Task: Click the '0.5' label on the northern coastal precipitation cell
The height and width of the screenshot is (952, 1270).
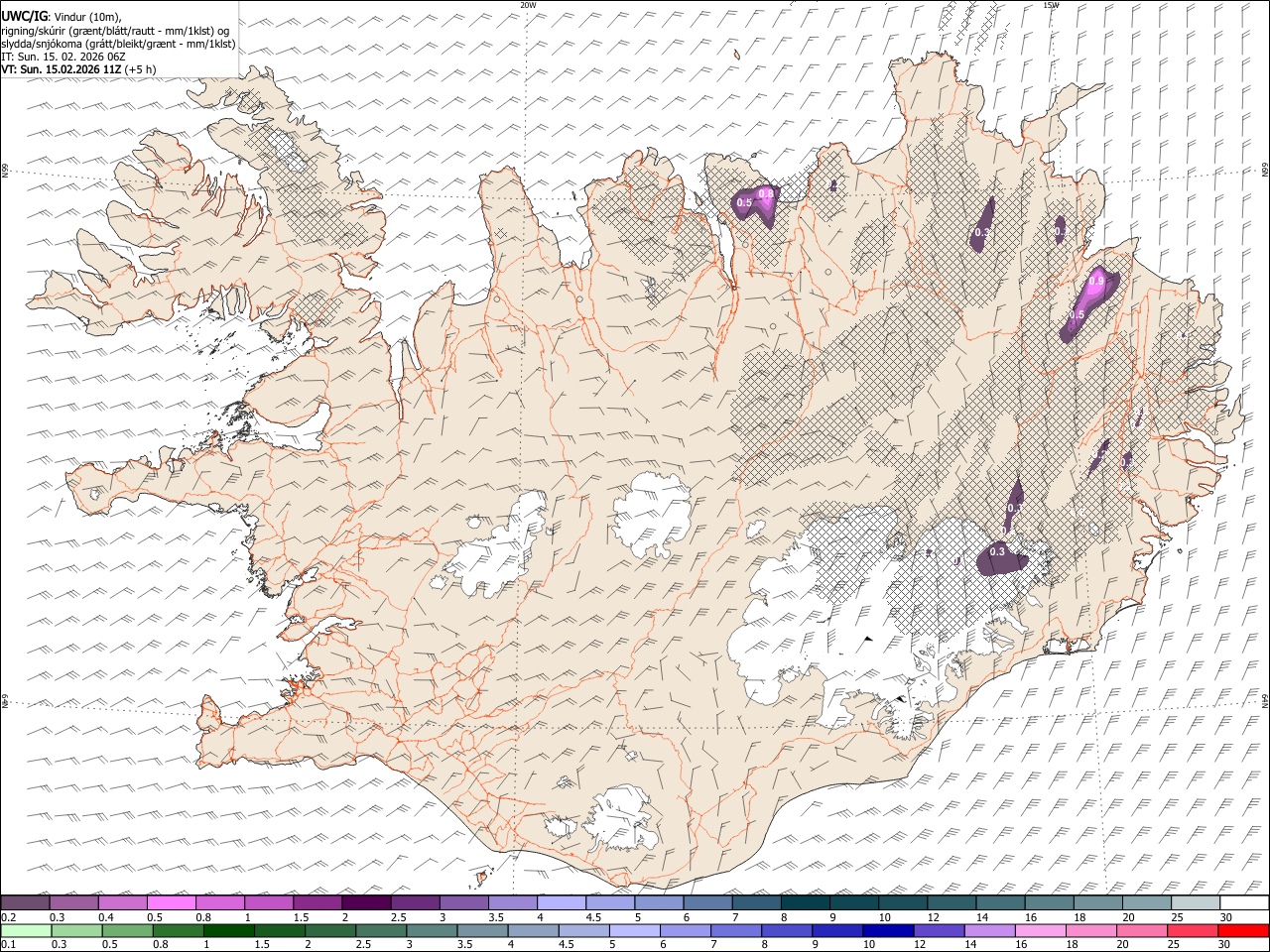Action: tap(744, 202)
